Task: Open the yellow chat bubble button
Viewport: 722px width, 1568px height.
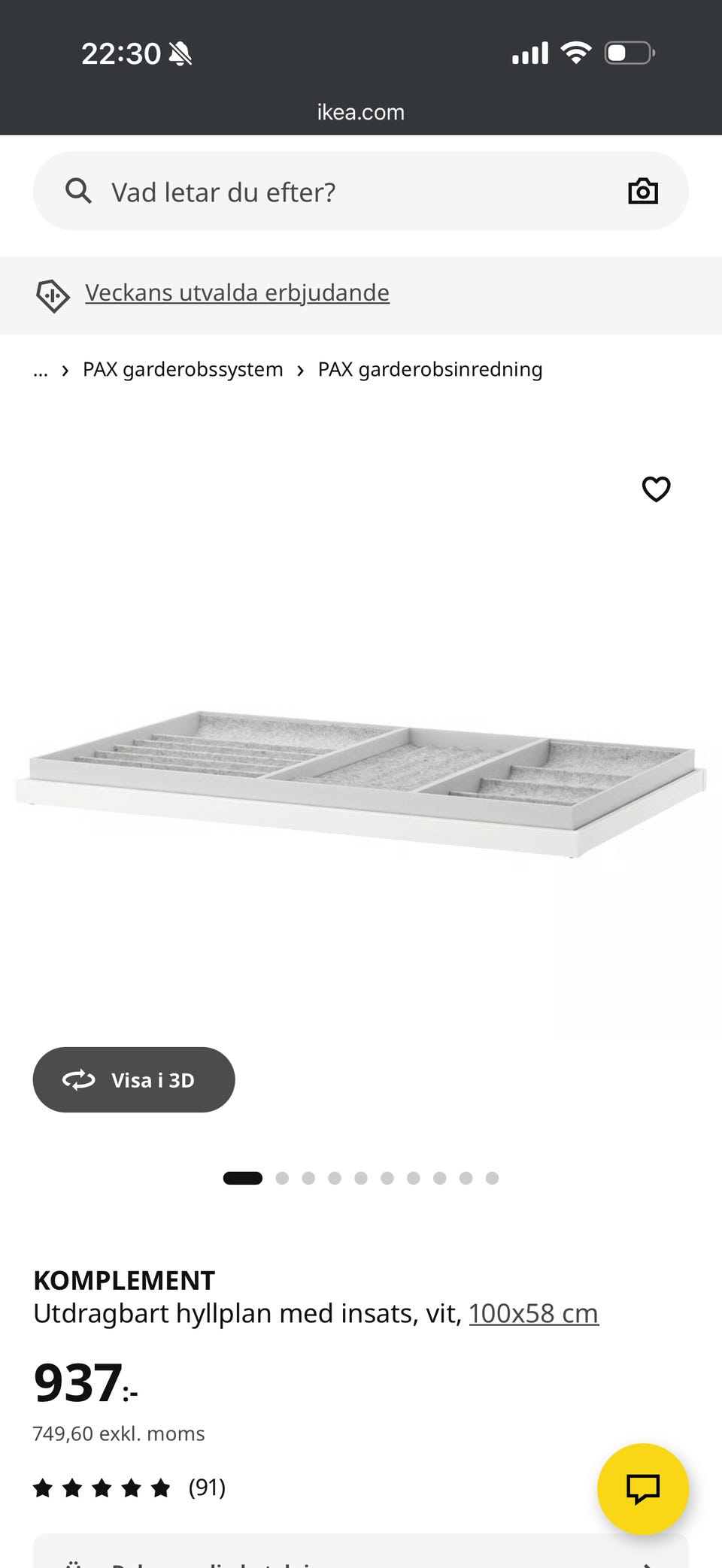Action: coord(643,1488)
